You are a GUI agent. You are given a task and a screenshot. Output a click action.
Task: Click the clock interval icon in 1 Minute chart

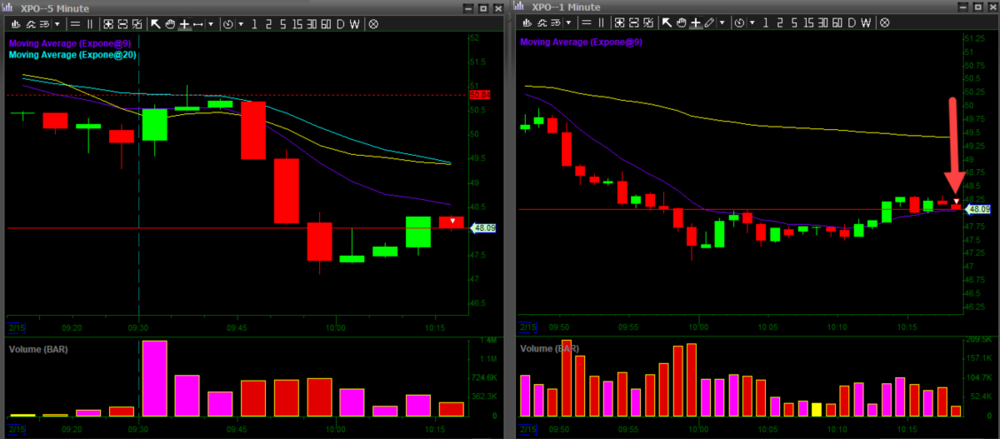point(740,23)
